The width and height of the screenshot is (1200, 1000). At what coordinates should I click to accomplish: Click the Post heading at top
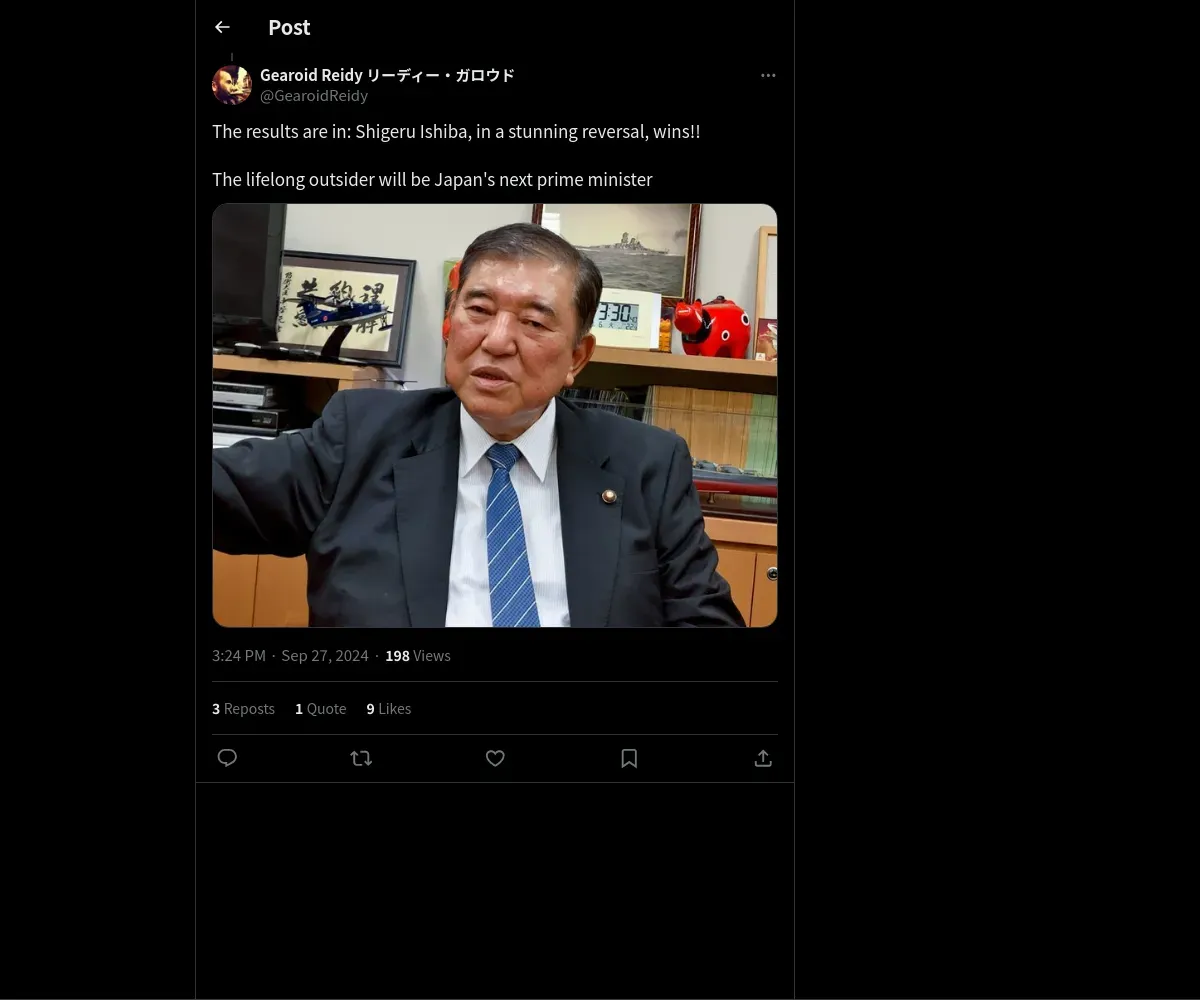click(x=289, y=28)
